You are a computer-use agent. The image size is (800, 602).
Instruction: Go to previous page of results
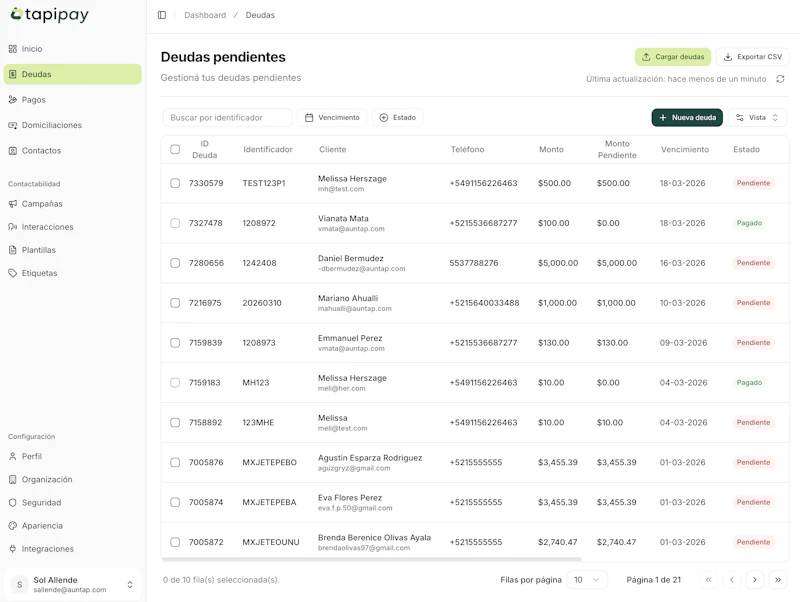[732, 580]
